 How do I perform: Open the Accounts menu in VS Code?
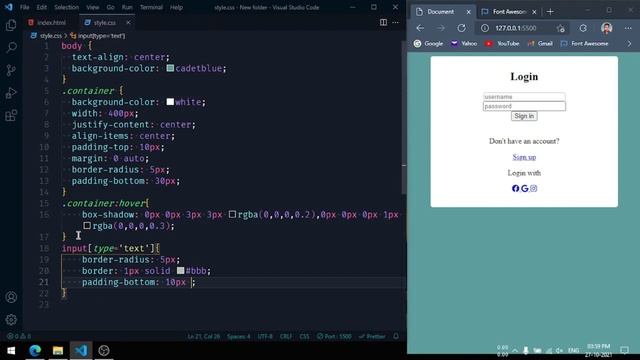(11, 297)
